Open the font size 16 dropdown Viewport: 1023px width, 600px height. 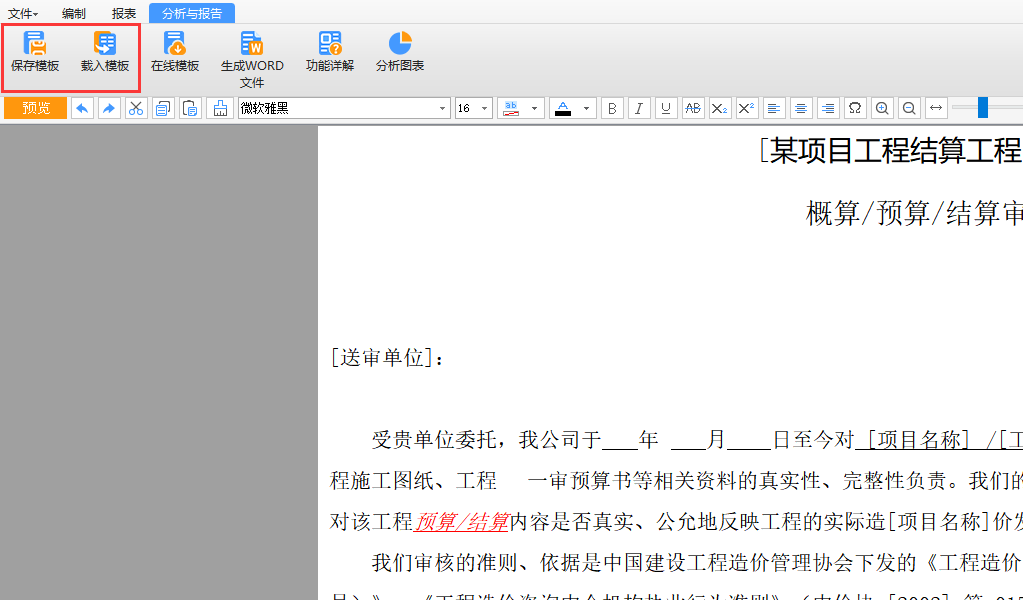click(x=485, y=108)
